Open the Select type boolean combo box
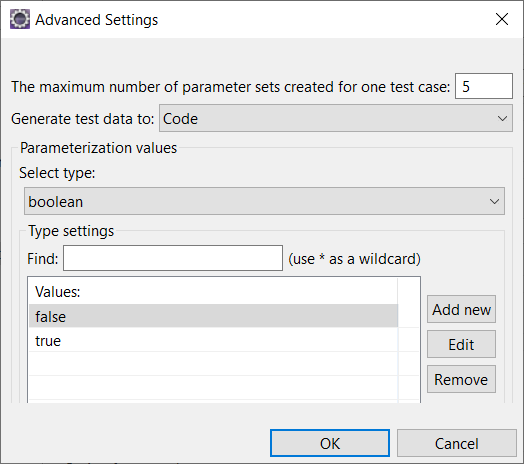This screenshot has height=464, width=524. tap(264, 201)
